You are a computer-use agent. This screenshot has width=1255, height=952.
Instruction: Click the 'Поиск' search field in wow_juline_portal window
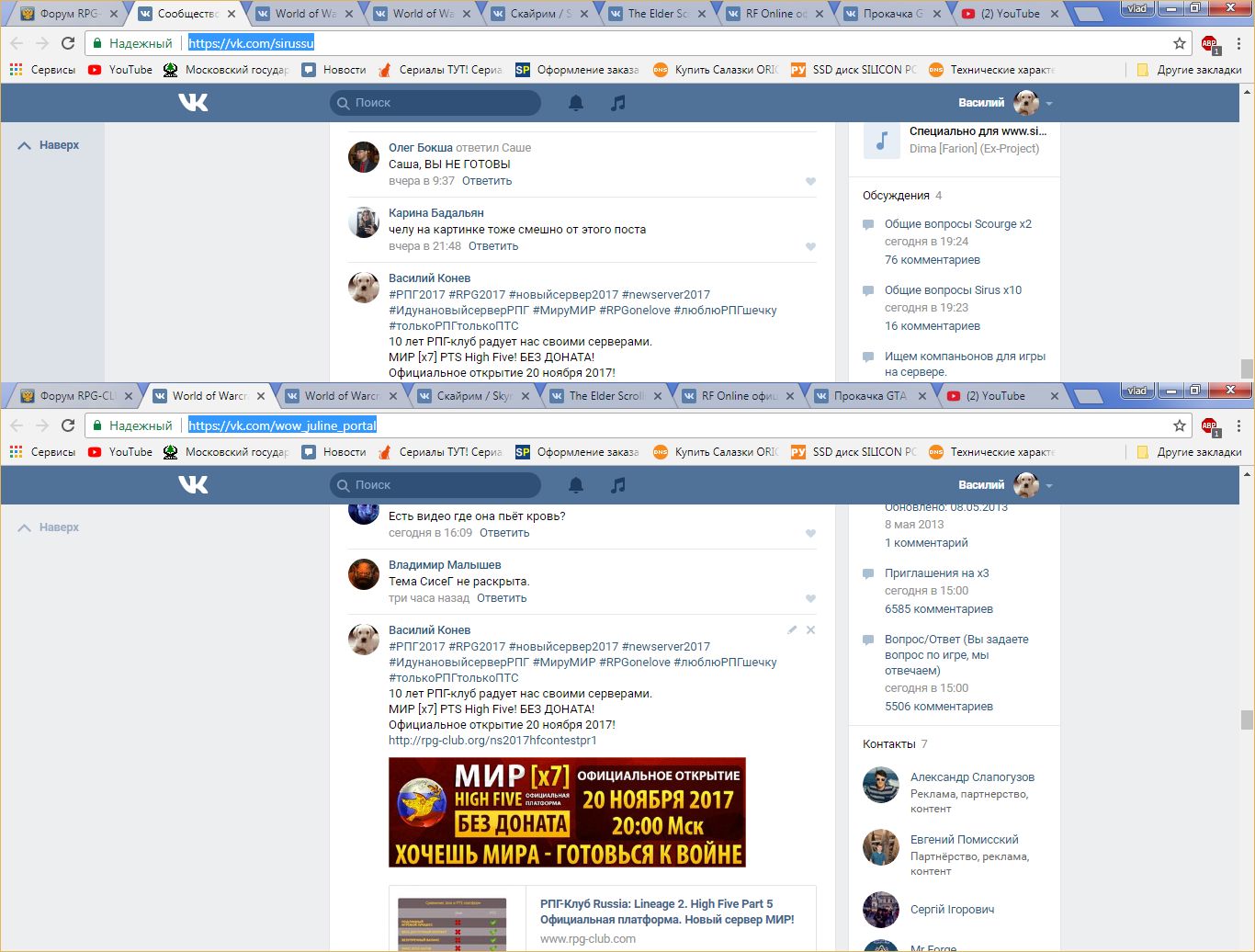[435, 485]
